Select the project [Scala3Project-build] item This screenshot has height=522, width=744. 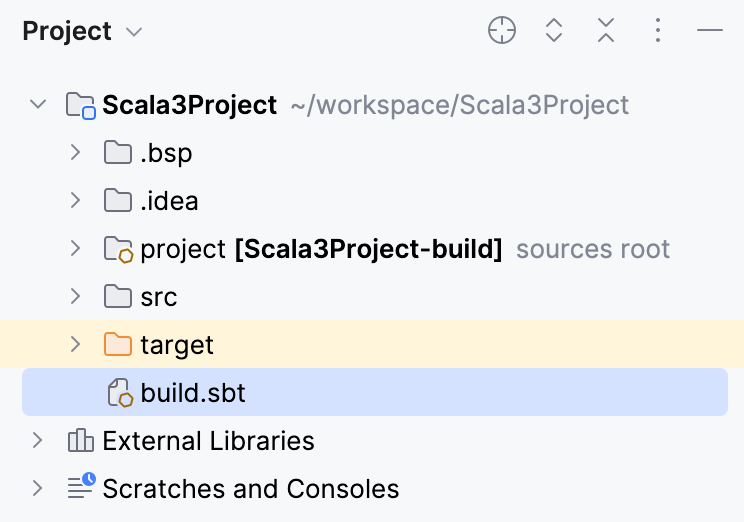tap(320, 249)
